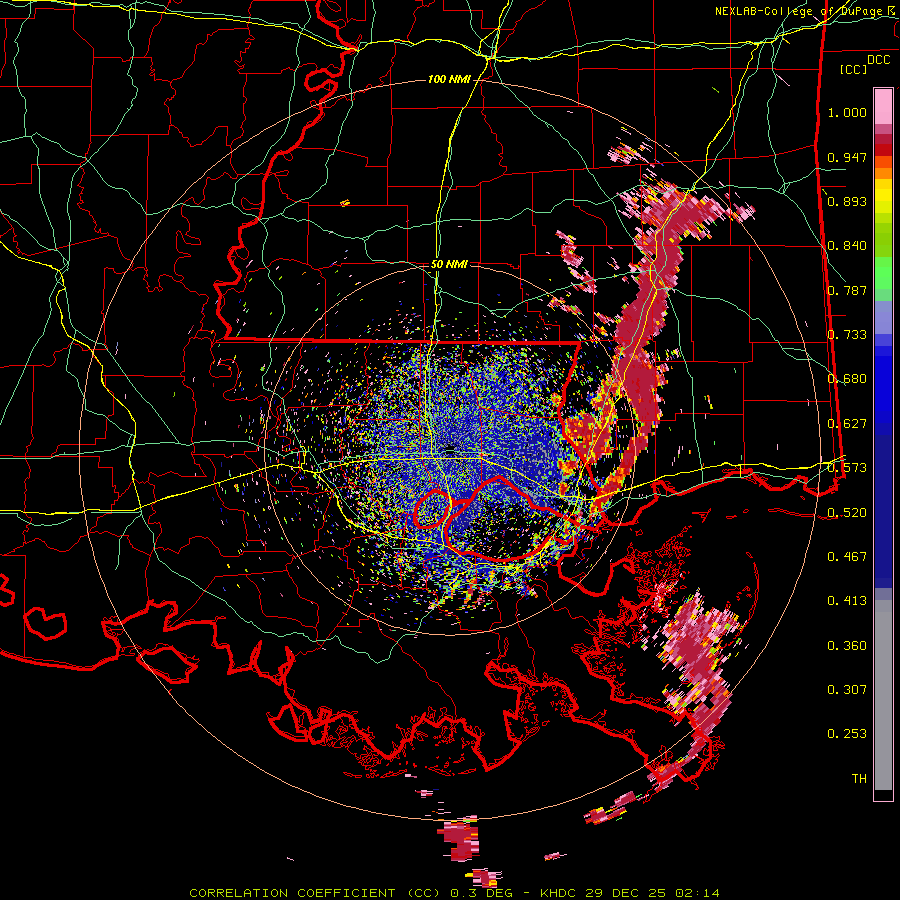Viewport: 900px width, 900px height.
Task: Click the radar site marker at the map center
Action: point(451,450)
